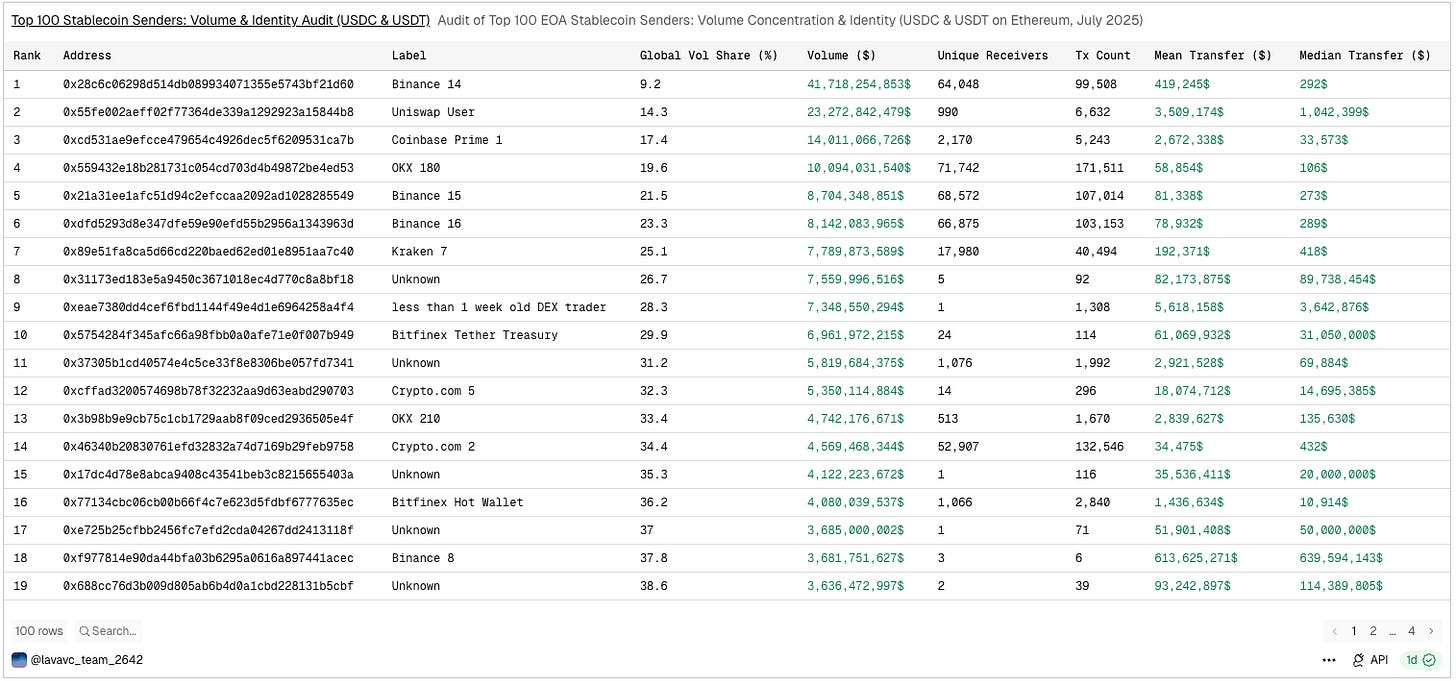
Task: Click the 'Binance 8' label cell
Action: 423,558
